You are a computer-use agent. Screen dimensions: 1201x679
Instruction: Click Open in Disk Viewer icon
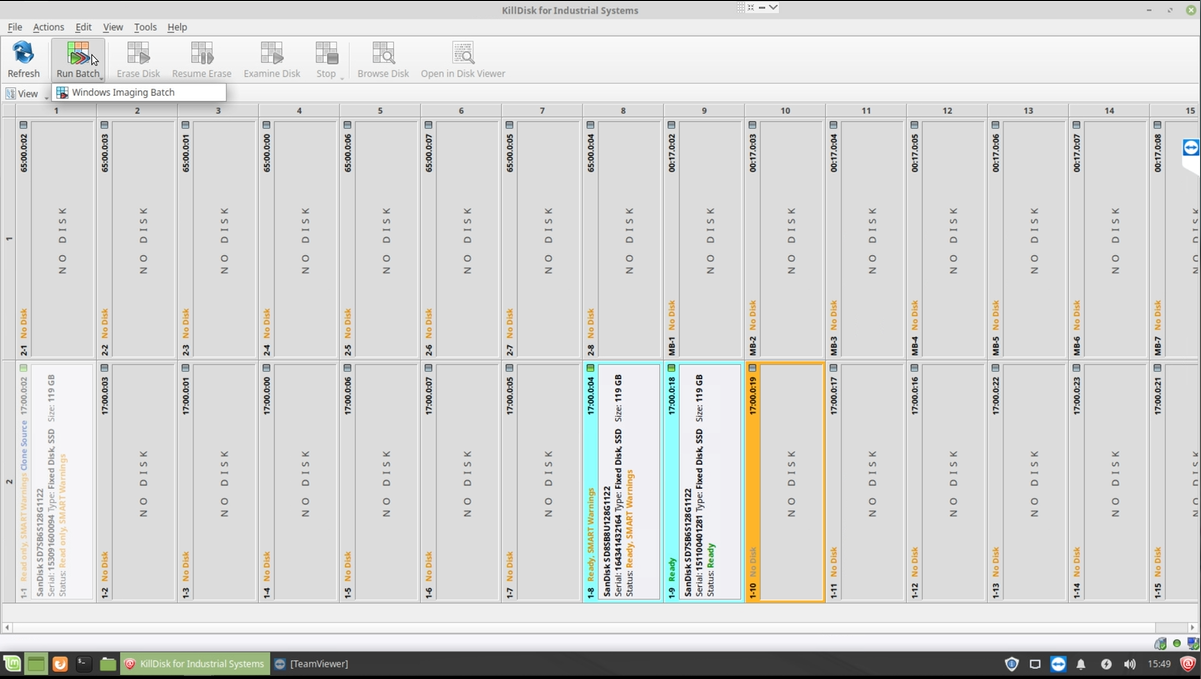click(x=462, y=53)
